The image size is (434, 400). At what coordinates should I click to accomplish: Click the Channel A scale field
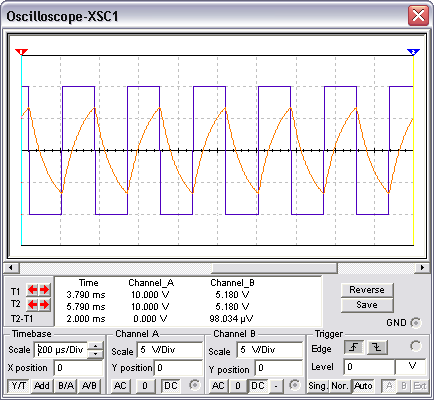[170, 350]
